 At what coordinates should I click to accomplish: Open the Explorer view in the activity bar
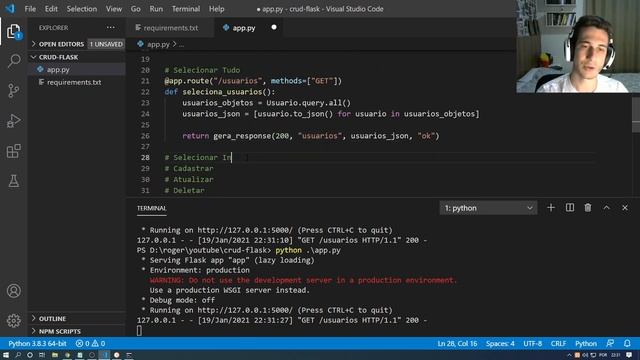(13, 31)
